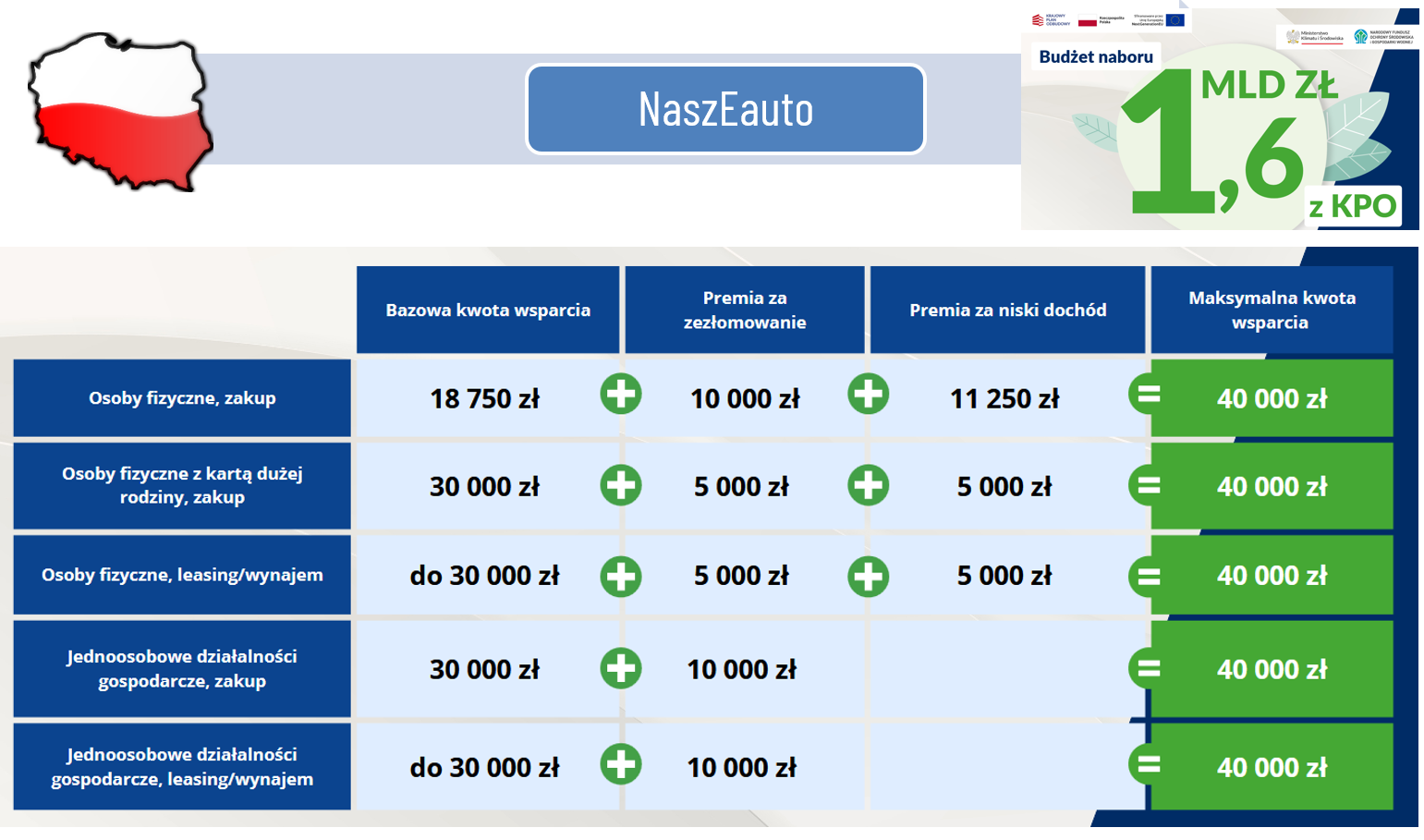Click the plus icon in the bottom table row

pos(621,764)
